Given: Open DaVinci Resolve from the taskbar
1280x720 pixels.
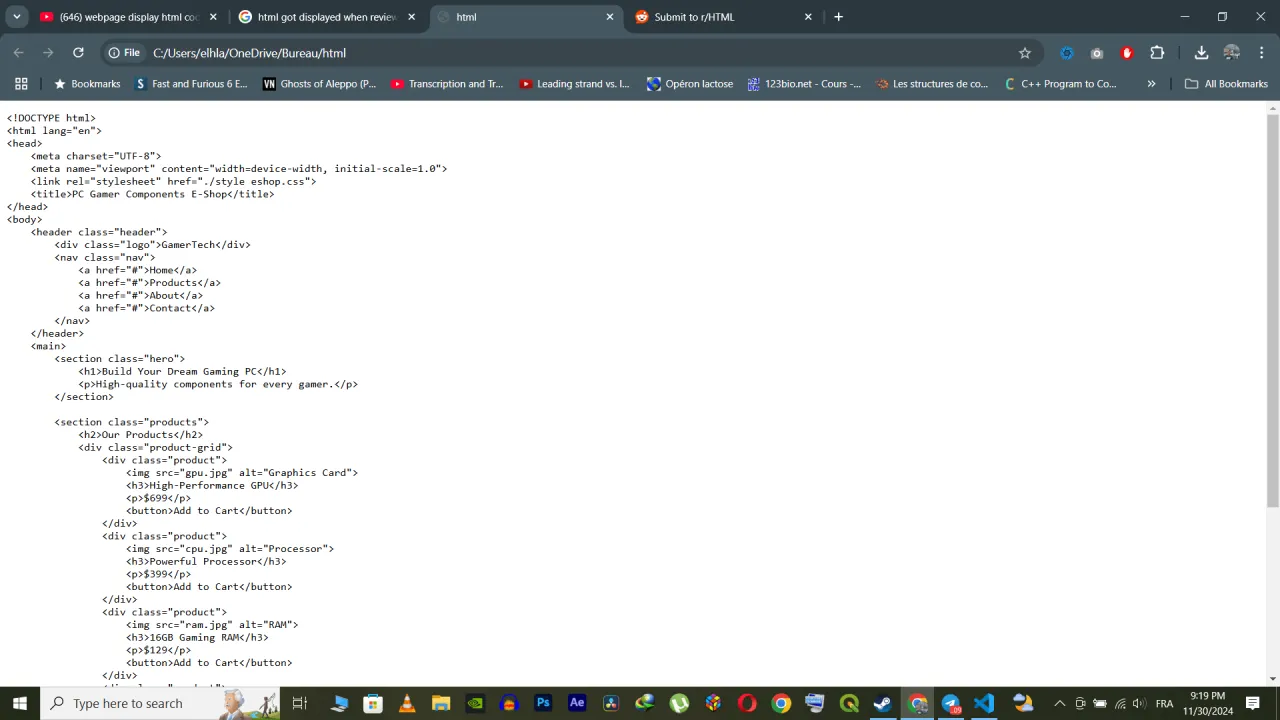Looking at the screenshot, I should click(x=611, y=703).
